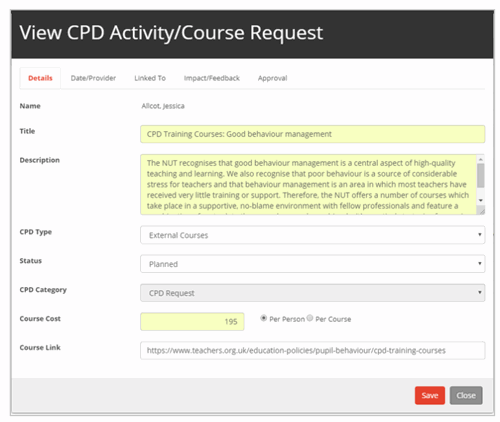Screen dimensions: 500x422
Task: Click inside the Course Link URL field
Action: click(x=312, y=350)
